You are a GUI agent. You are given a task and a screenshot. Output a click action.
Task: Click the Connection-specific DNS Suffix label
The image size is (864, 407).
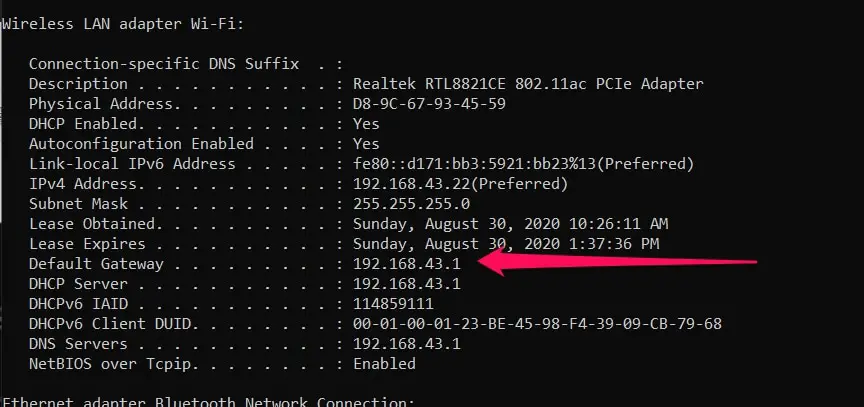point(164,64)
